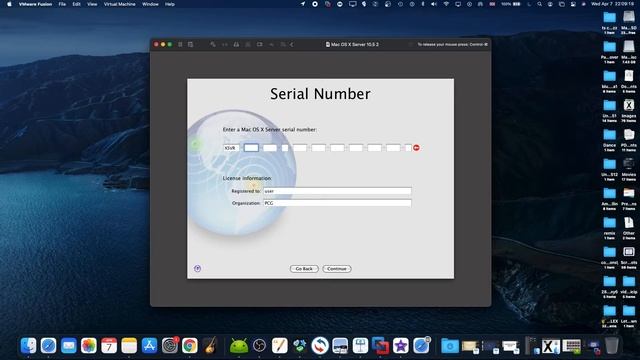Open the View menu

[x=92, y=4]
